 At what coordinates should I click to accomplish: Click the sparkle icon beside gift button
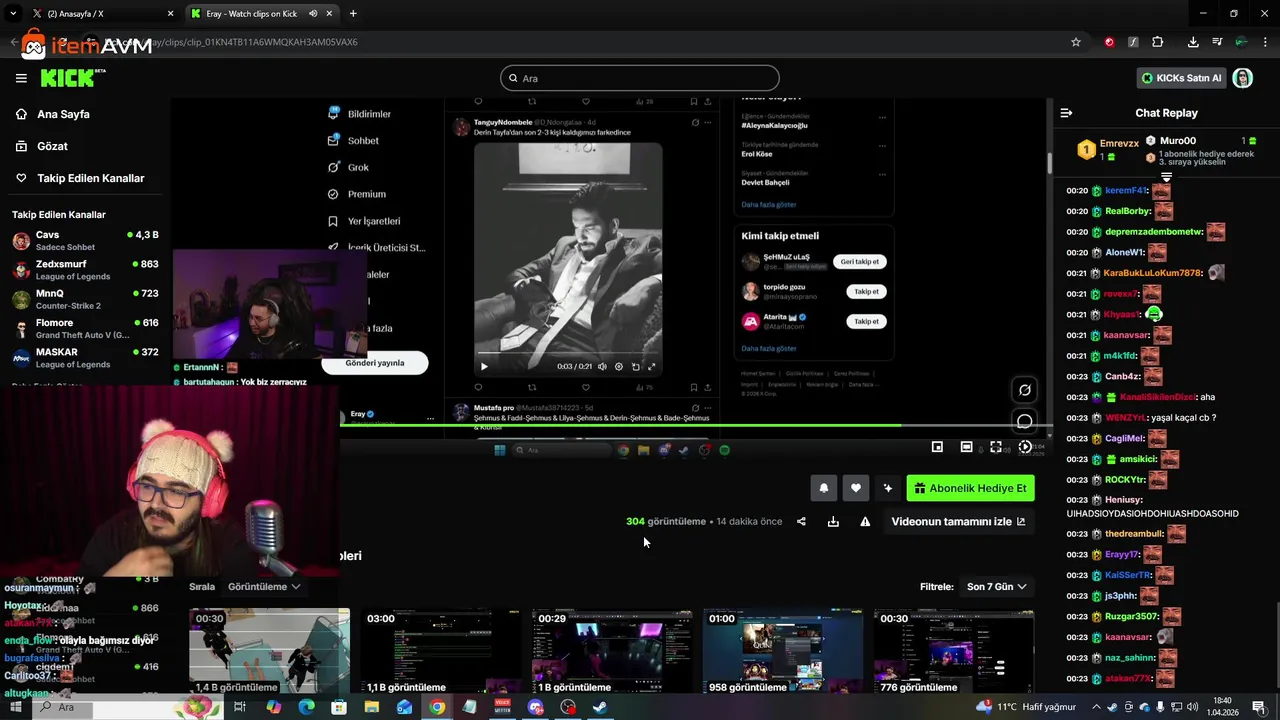pos(887,488)
